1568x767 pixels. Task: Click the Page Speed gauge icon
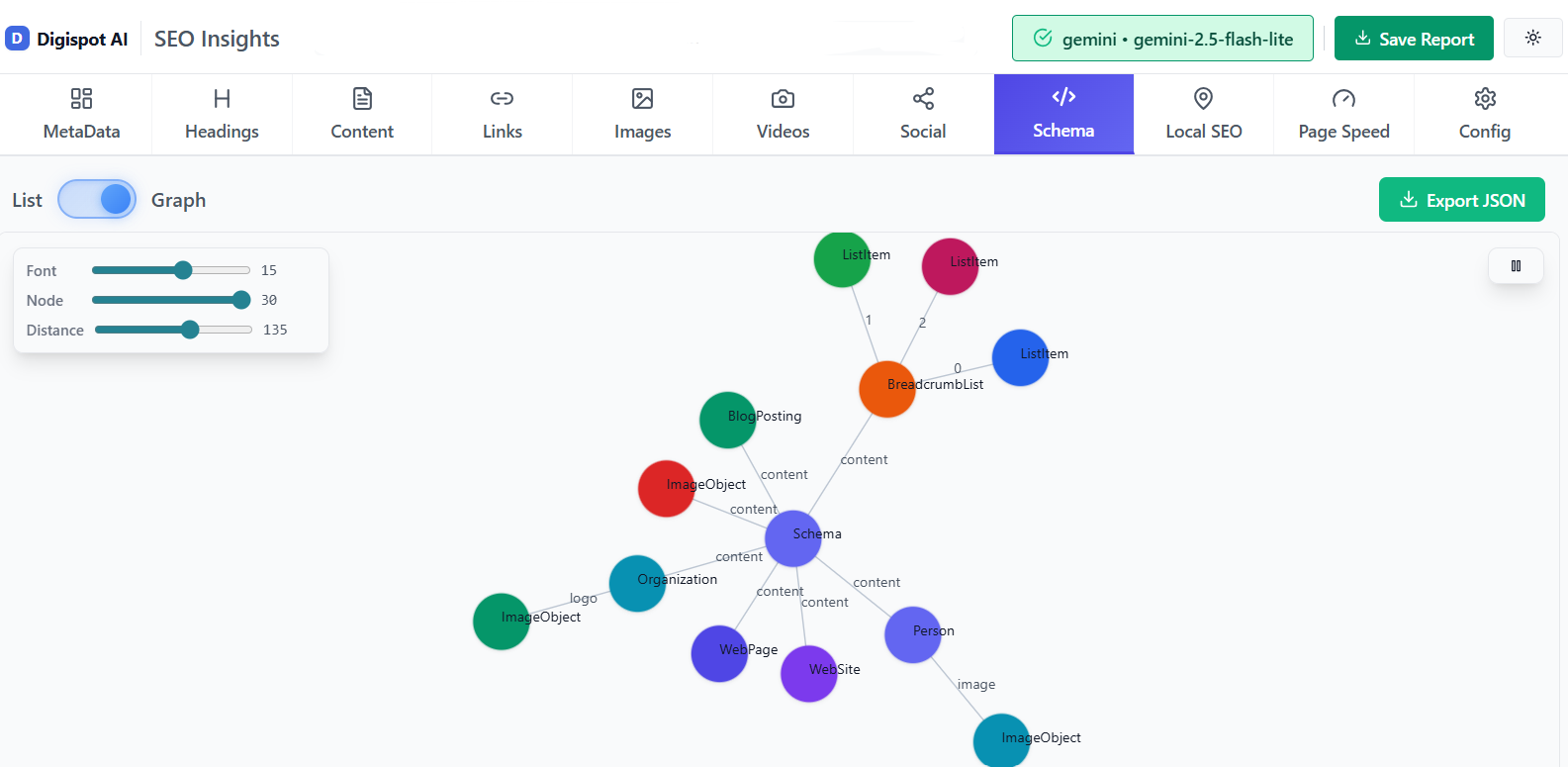1343,98
